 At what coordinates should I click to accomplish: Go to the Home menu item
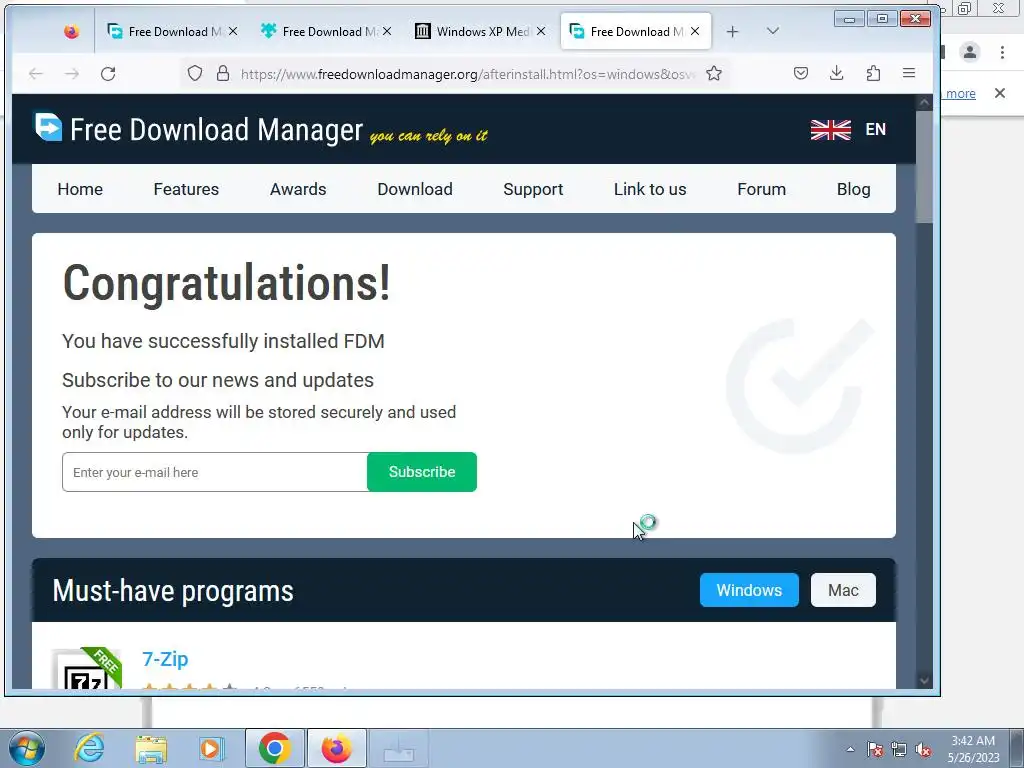tap(80, 189)
